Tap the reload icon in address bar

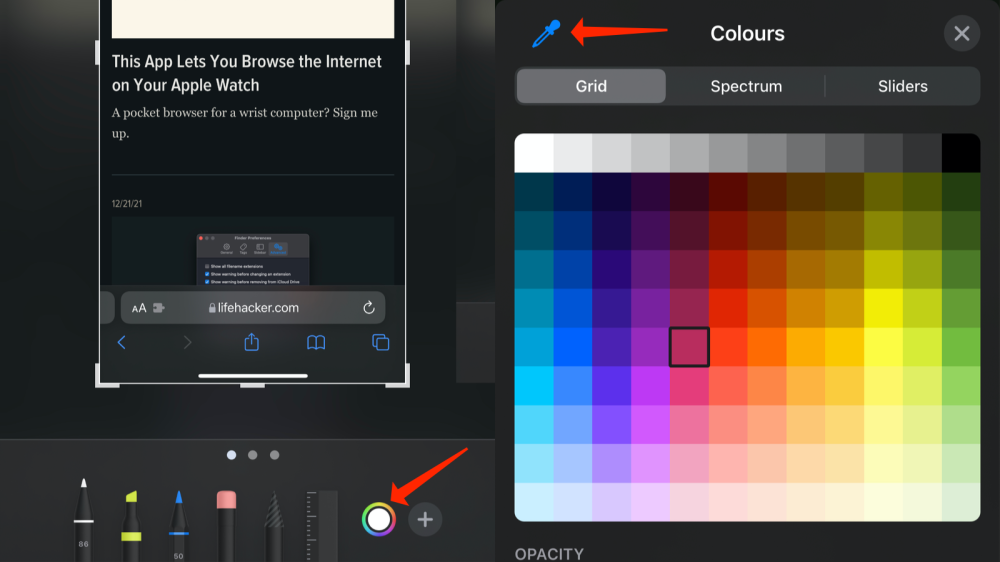[x=369, y=308]
